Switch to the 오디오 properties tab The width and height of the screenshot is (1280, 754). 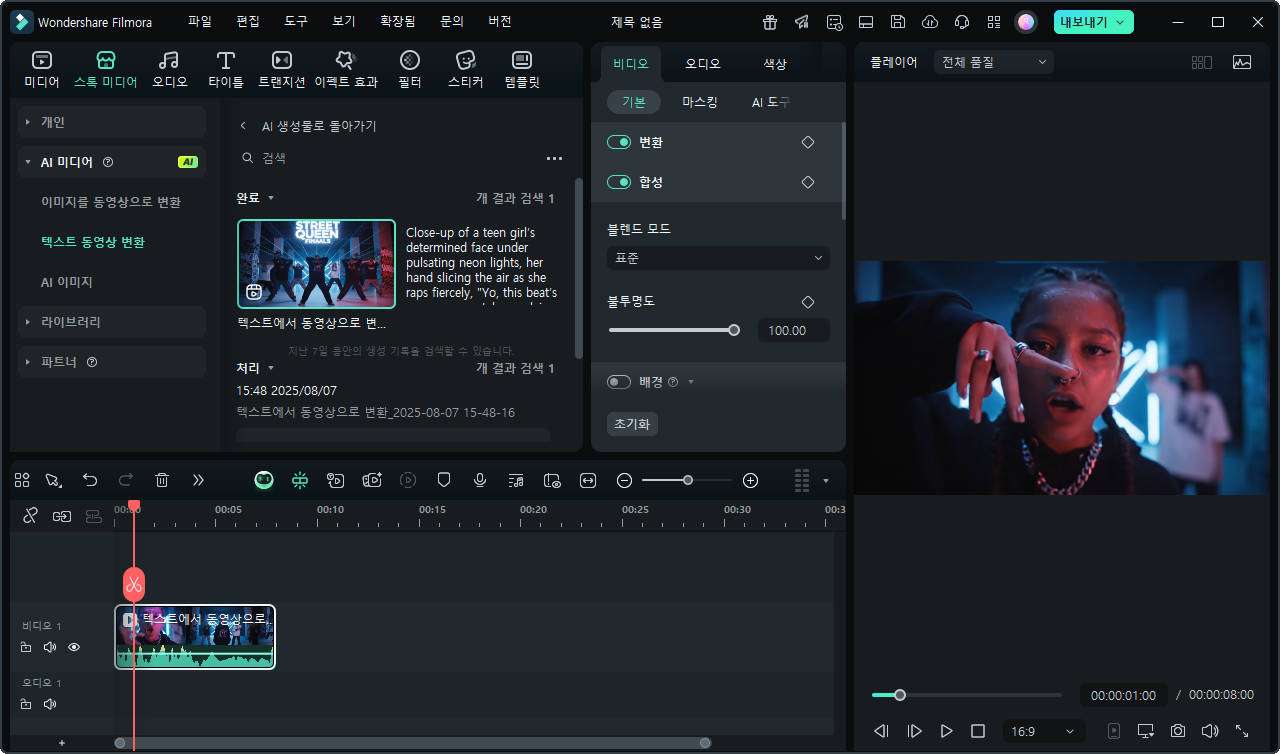pyautogui.click(x=702, y=63)
